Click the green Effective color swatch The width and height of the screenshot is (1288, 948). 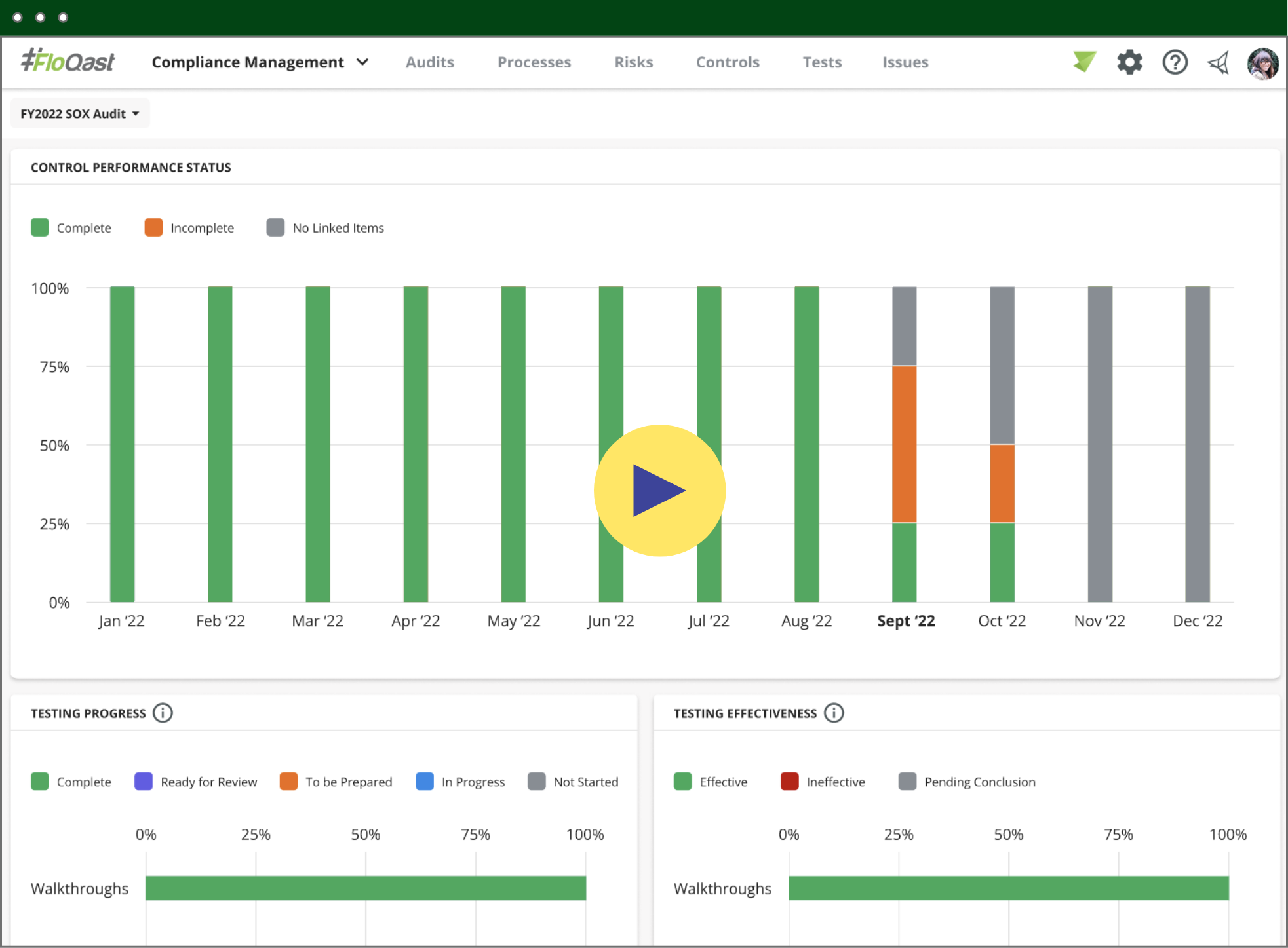tap(684, 782)
